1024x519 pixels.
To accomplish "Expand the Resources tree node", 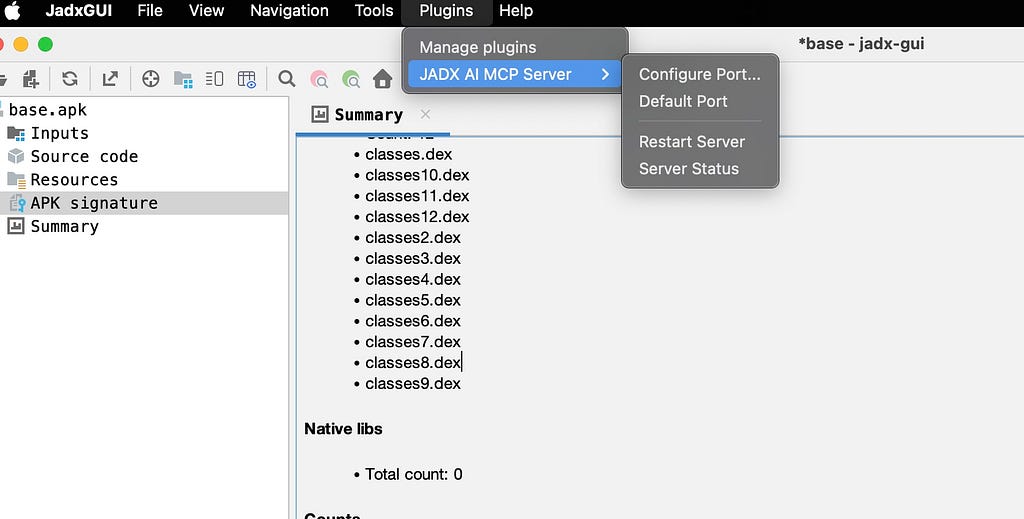I will [74, 180].
